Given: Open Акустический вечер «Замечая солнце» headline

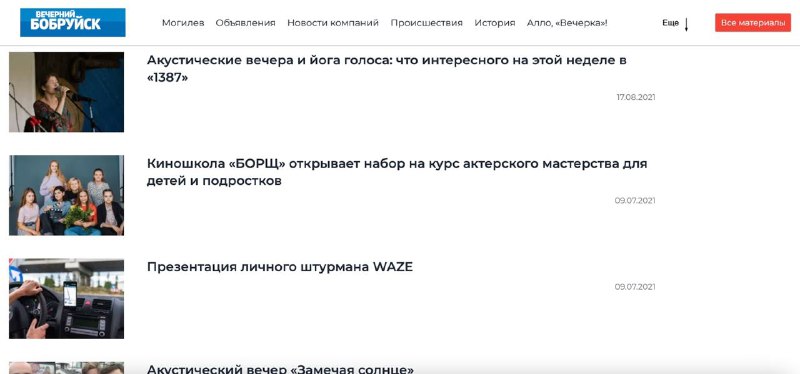Looking at the screenshot, I should (x=280, y=369).
